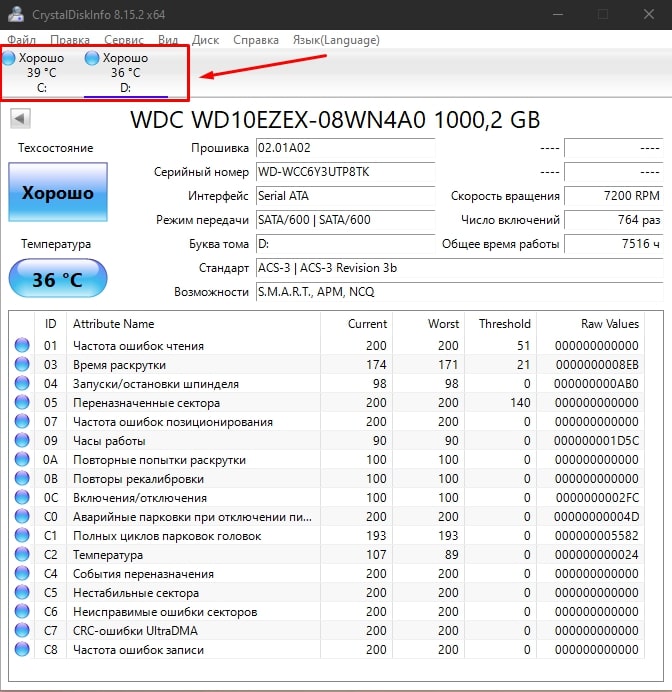Click the Threshold column header
This screenshot has width=672, height=692.
[x=500, y=323]
